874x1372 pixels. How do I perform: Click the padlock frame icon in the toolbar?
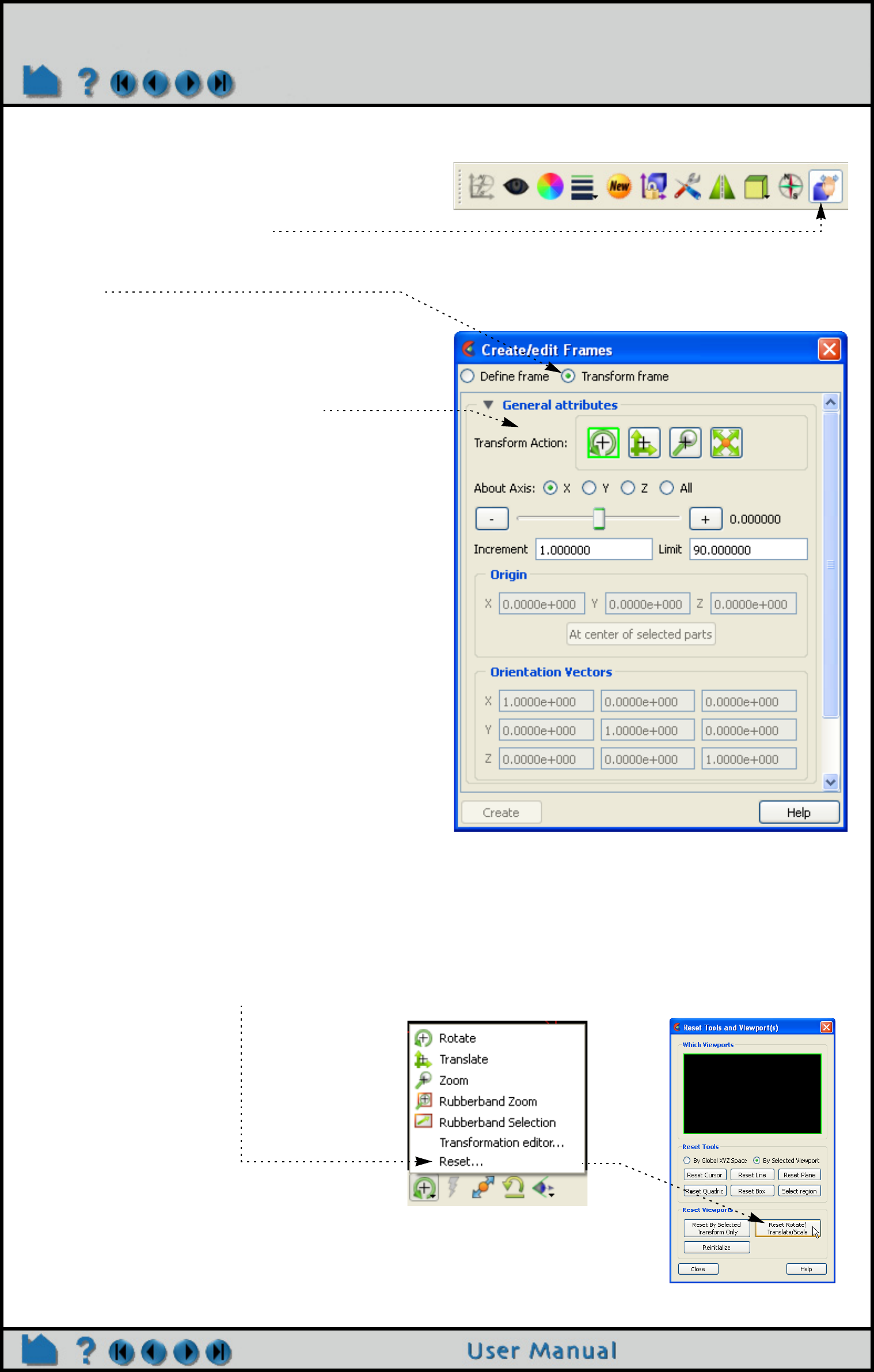(653, 187)
